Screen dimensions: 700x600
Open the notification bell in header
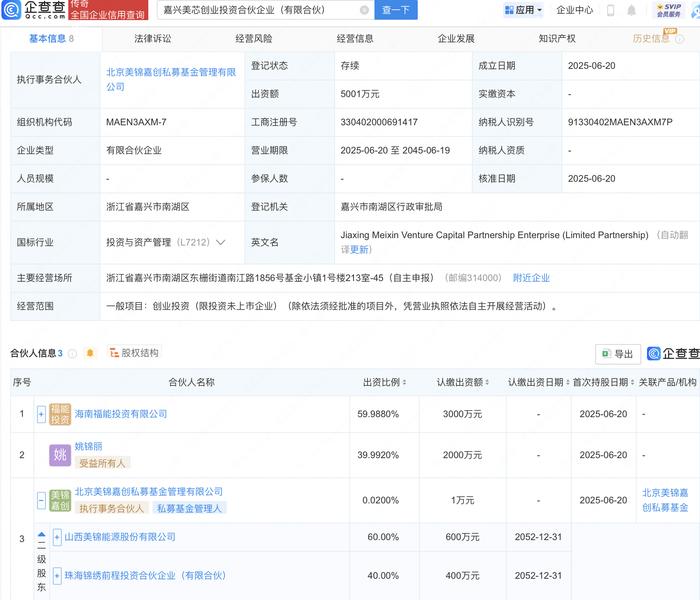631,10
